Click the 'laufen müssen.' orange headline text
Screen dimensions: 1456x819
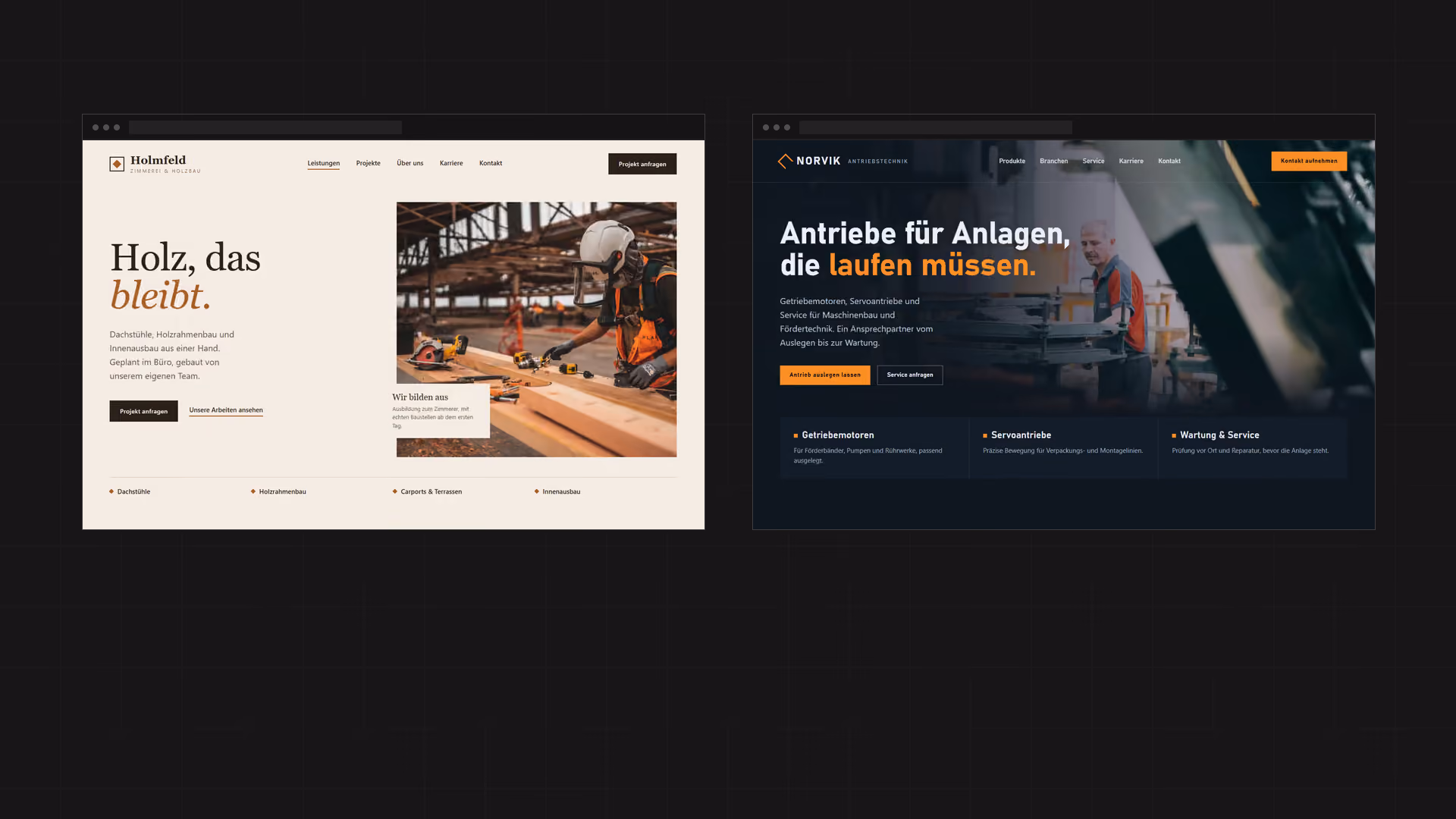tap(932, 265)
